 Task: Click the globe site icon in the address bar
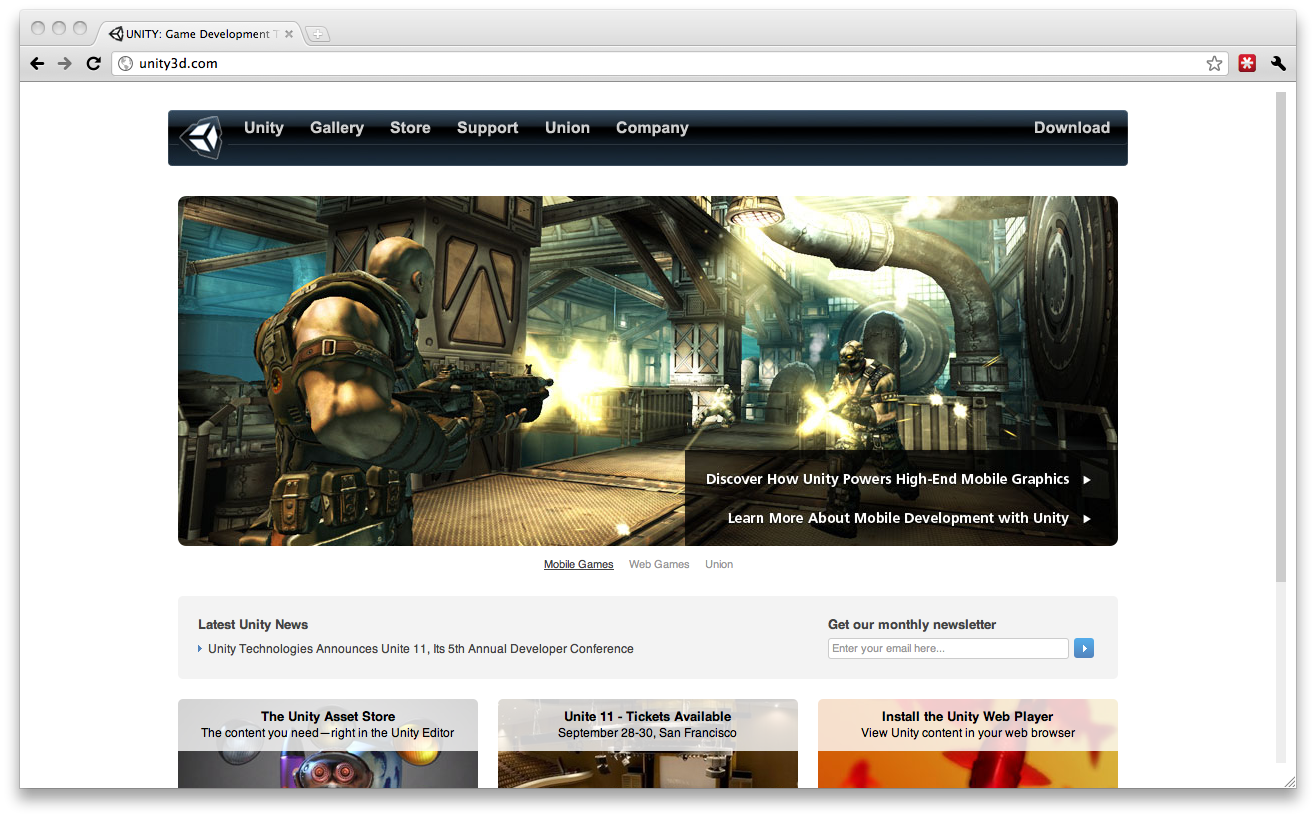tap(126, 63)
